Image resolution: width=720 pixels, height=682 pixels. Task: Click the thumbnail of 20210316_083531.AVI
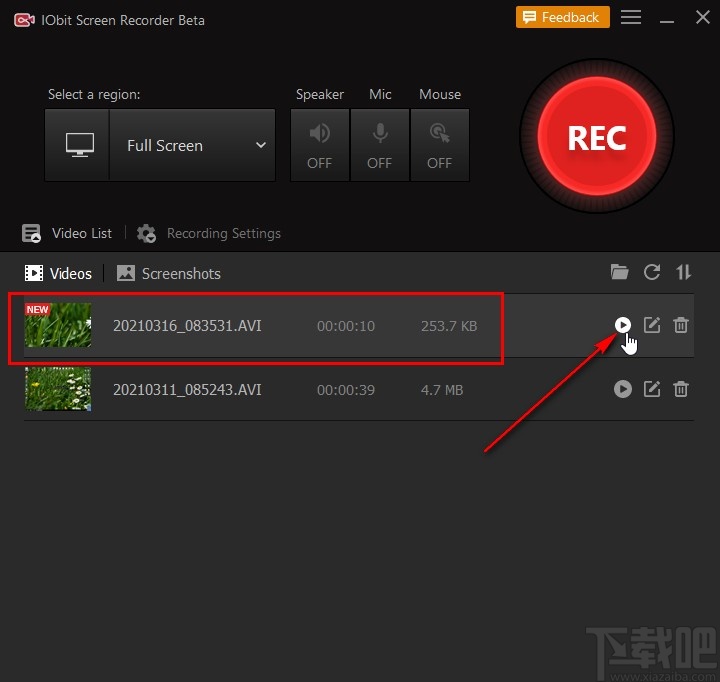tap(58, 325)
